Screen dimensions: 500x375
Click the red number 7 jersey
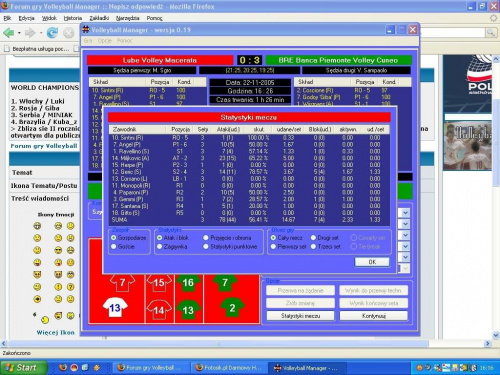click(122, 283)
